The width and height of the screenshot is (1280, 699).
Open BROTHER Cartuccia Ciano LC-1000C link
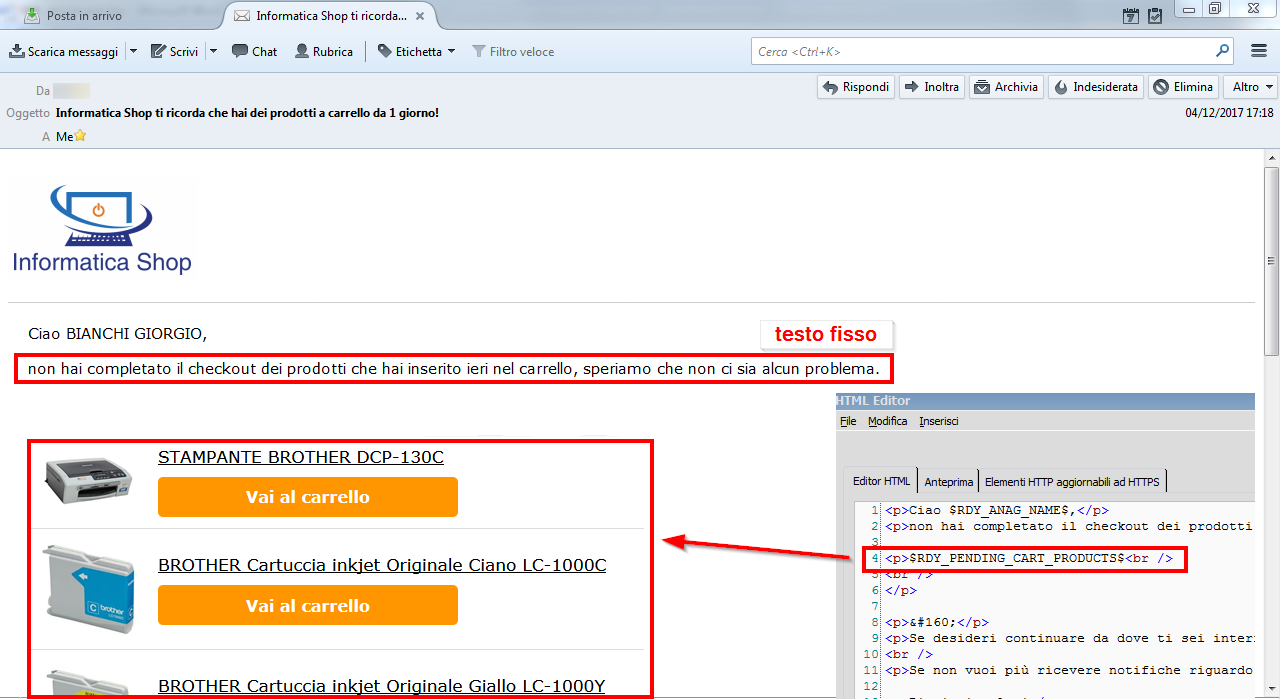click(382, 565)
